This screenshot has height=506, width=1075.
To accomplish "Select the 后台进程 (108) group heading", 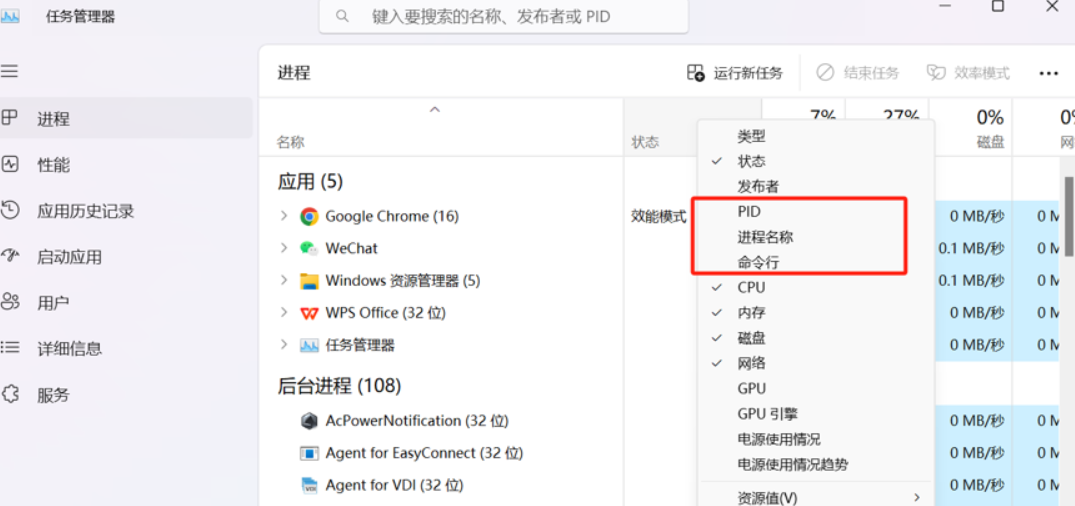I will (339, 386).
